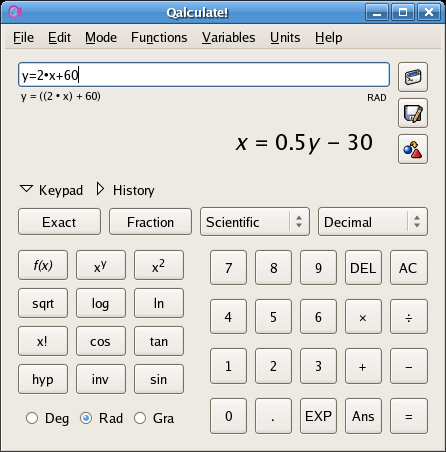Click the digit 0 key
This screenshot has width=446, height=452.
click(x=228, y=416)
